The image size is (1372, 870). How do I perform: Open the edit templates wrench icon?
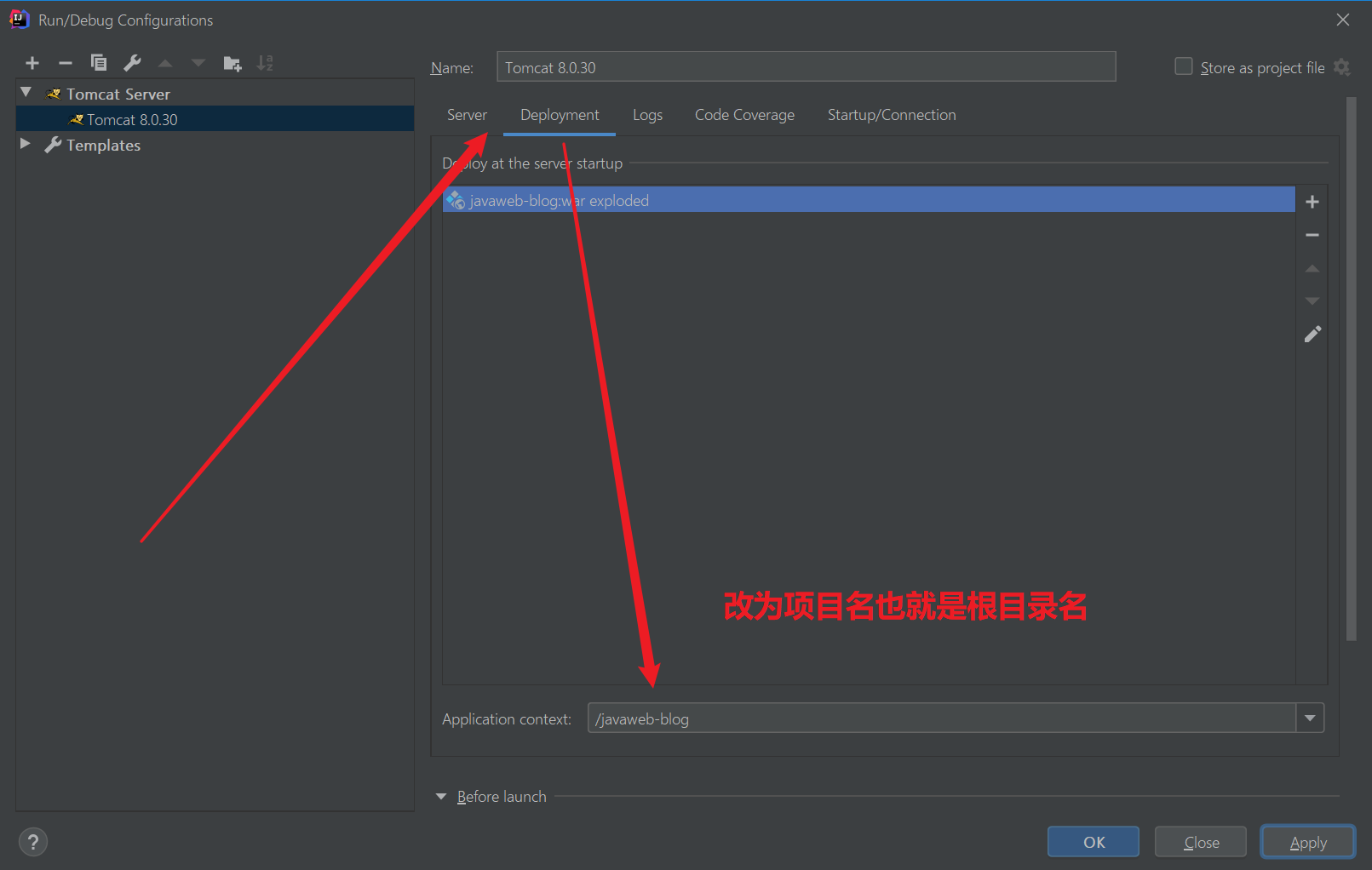tap(132, 63)
